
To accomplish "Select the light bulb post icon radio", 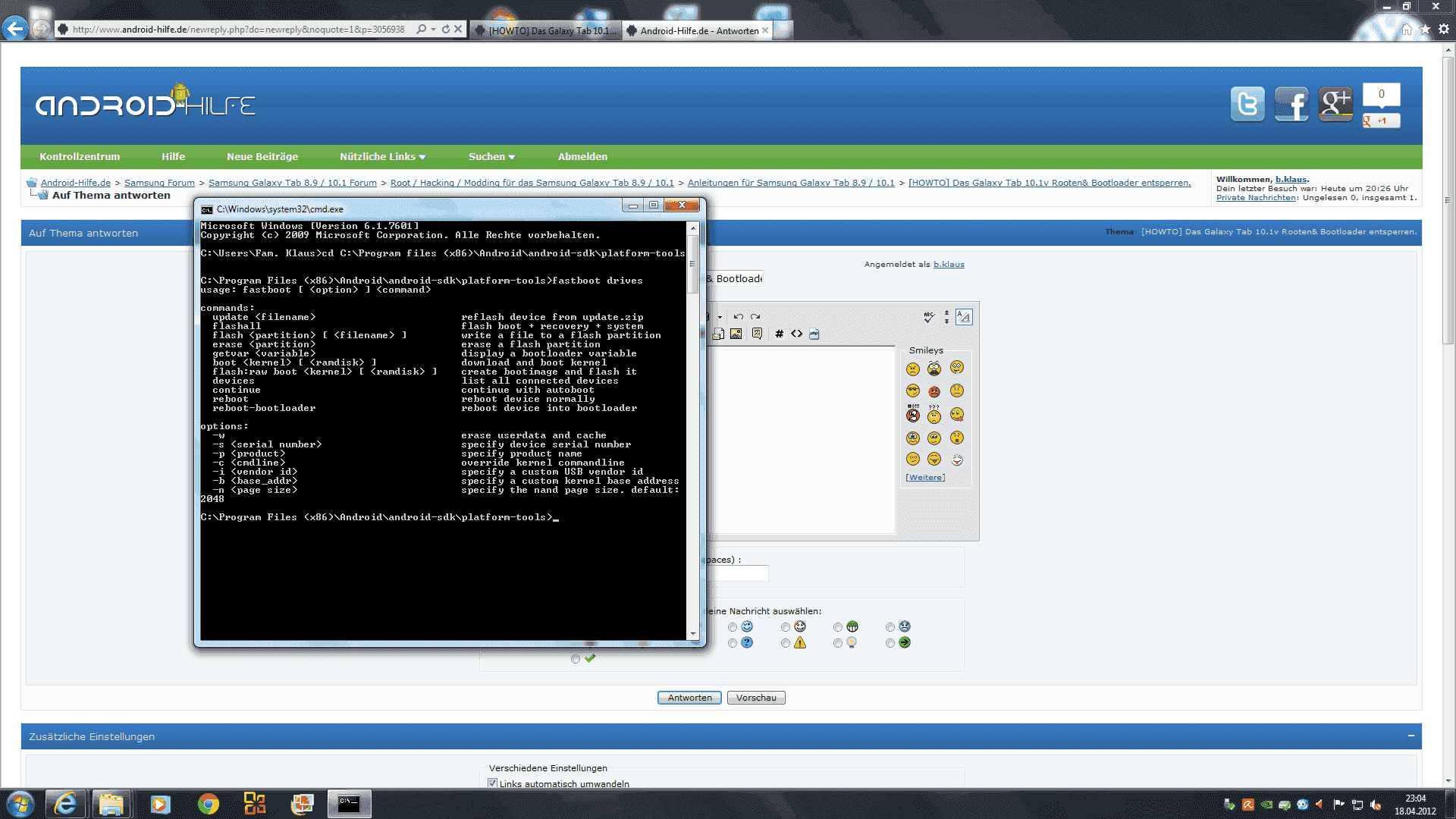I will click(838, 643).
